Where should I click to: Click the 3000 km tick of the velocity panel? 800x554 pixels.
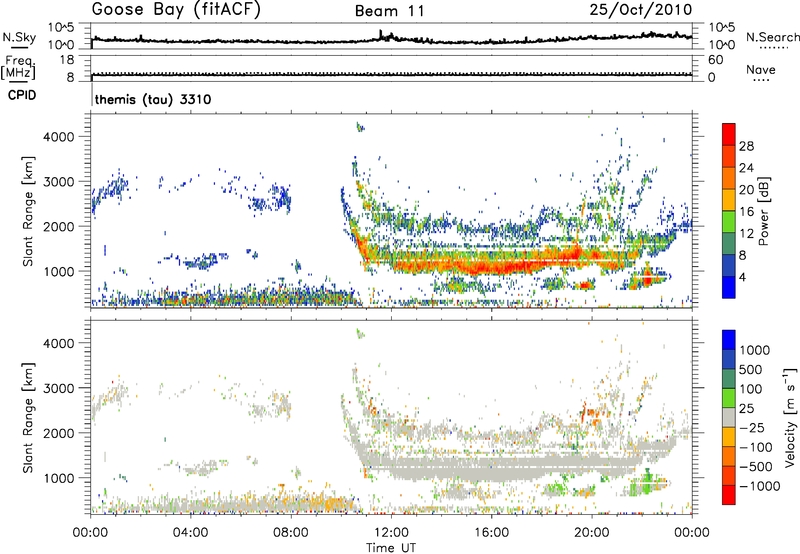point(58,388)
